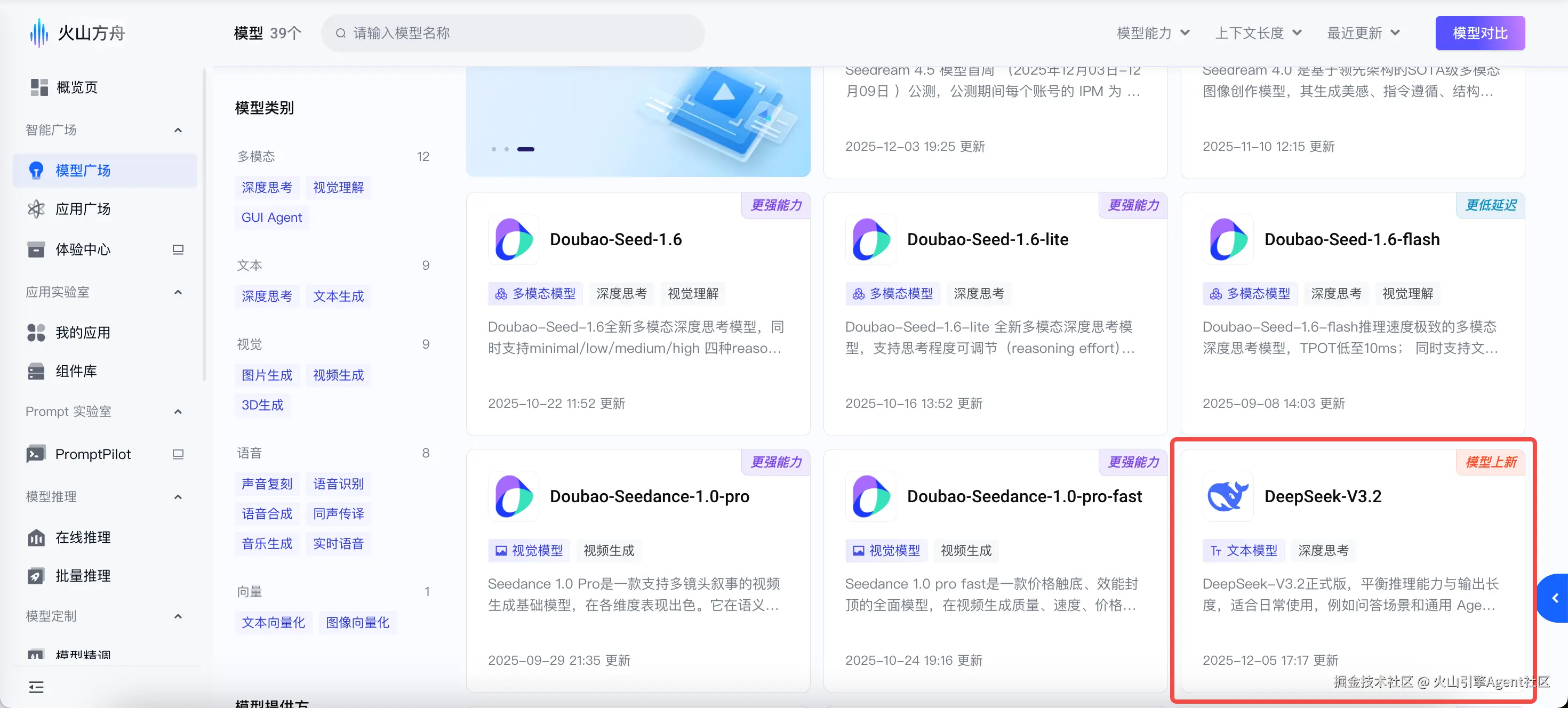Click the 我的应用 grid icon
This screenshot has width=1568, height=708.
click(36, 333)
